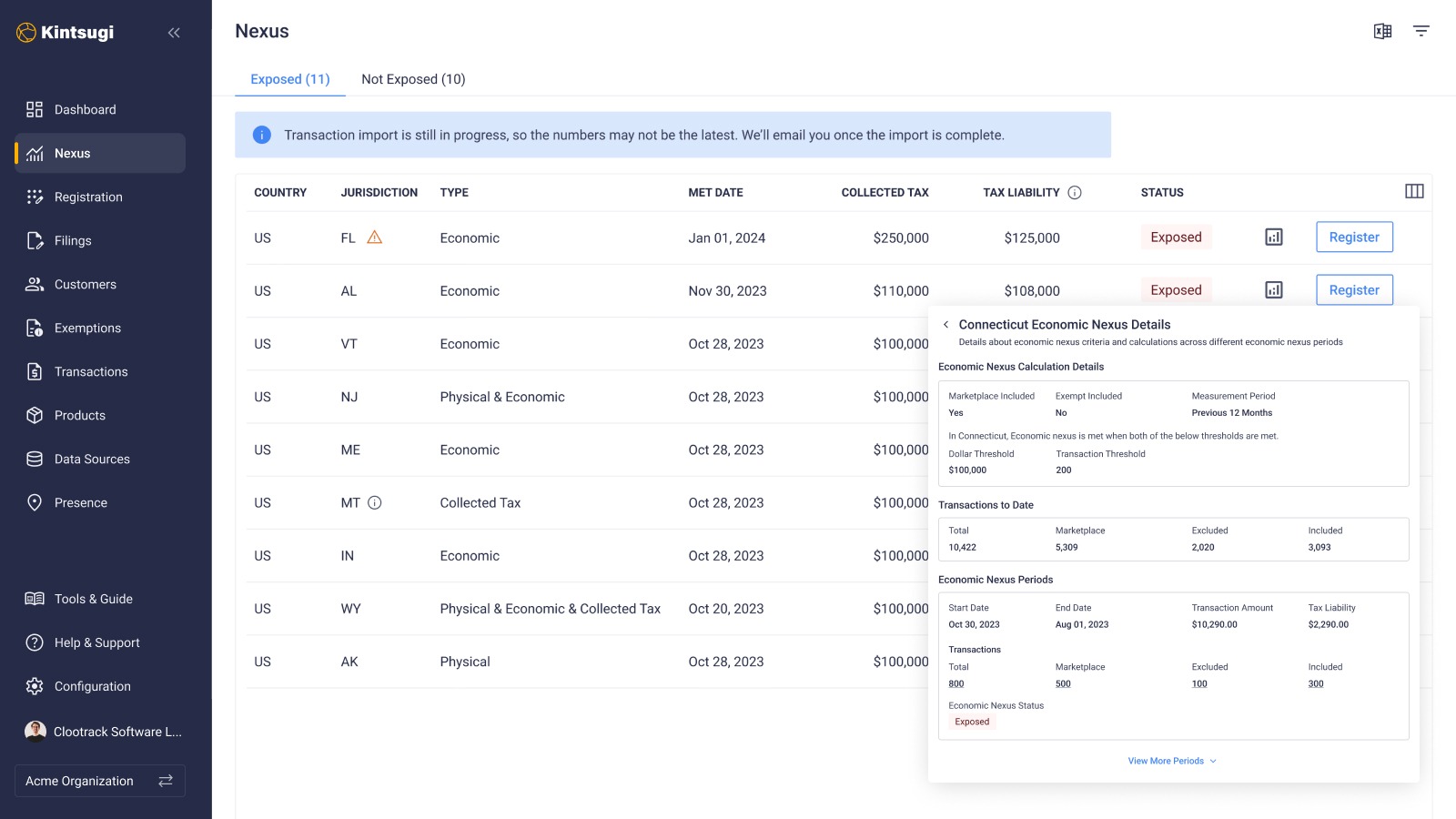The height and width of the screenshot is (819, 1456).
Task: Click Register button for Alabama row
Action: click(x=1354, y=290)
